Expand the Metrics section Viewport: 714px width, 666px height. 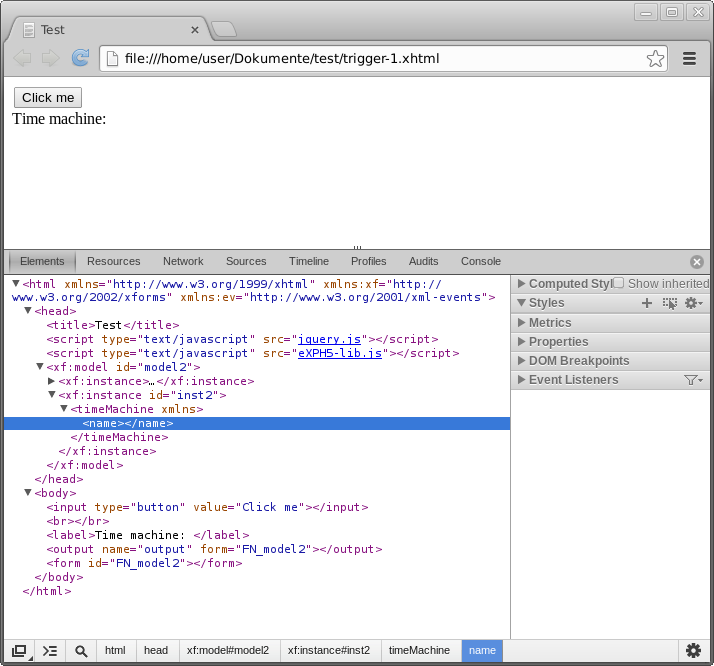(x=521, y=322)
